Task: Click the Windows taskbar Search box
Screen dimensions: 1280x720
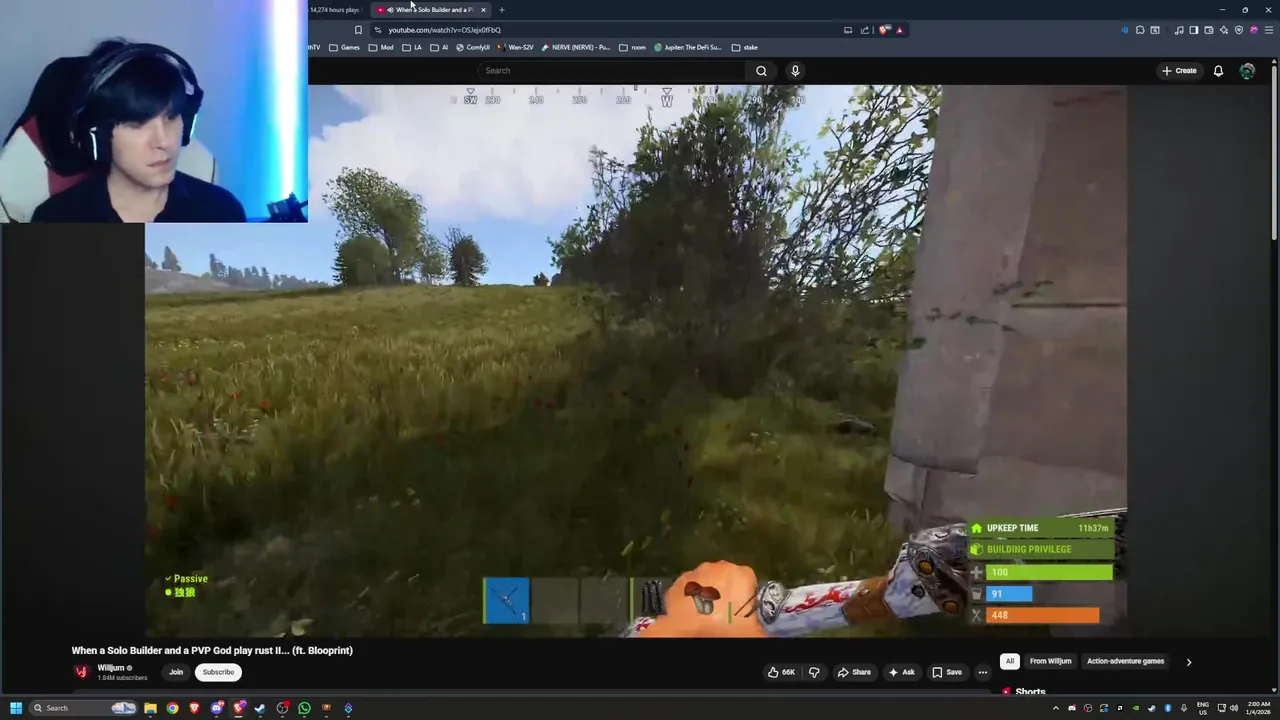Action: click(x=84, y=708)
